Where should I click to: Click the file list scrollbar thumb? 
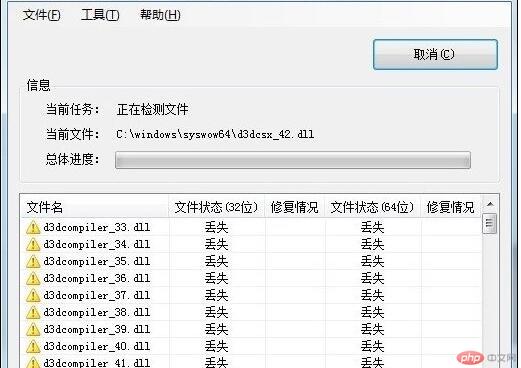(x=489, y=223)
